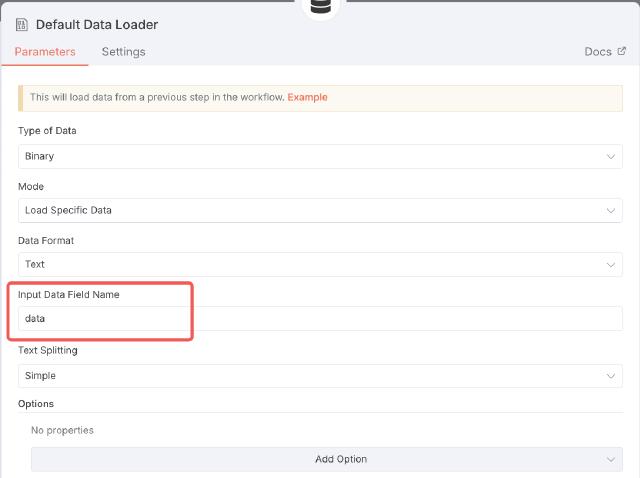Open the Example link in the notice
Image resolution: width=640 pixels, height=478 pixels.
coord(307,97)
